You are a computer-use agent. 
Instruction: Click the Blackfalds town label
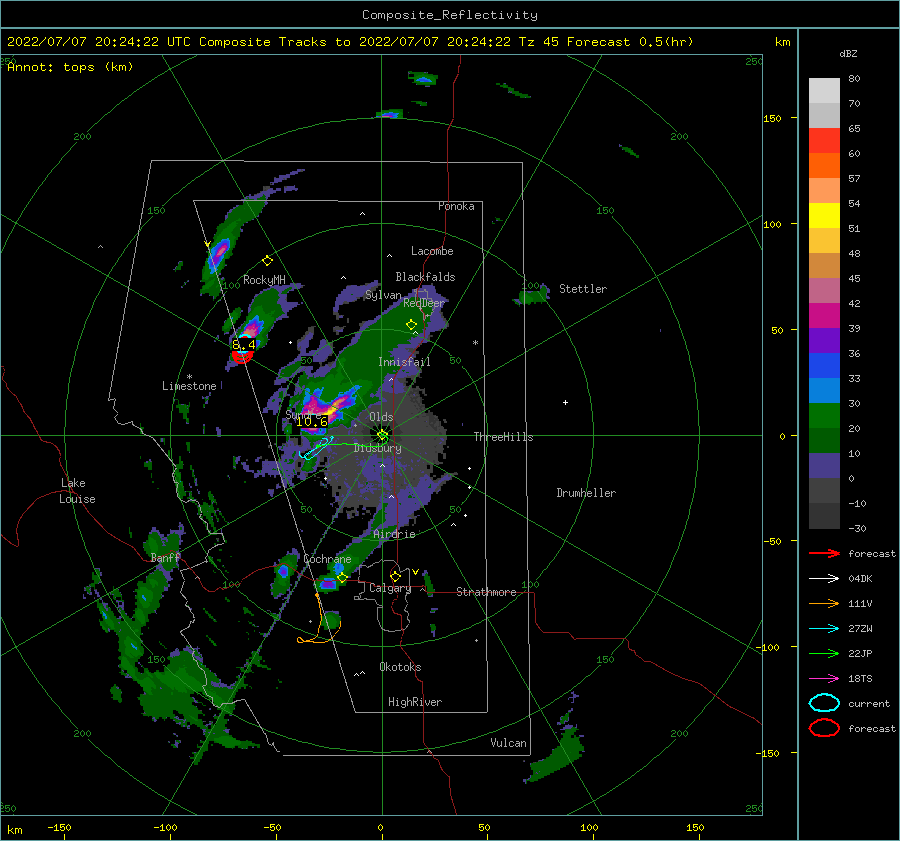[x=425, y=277]
